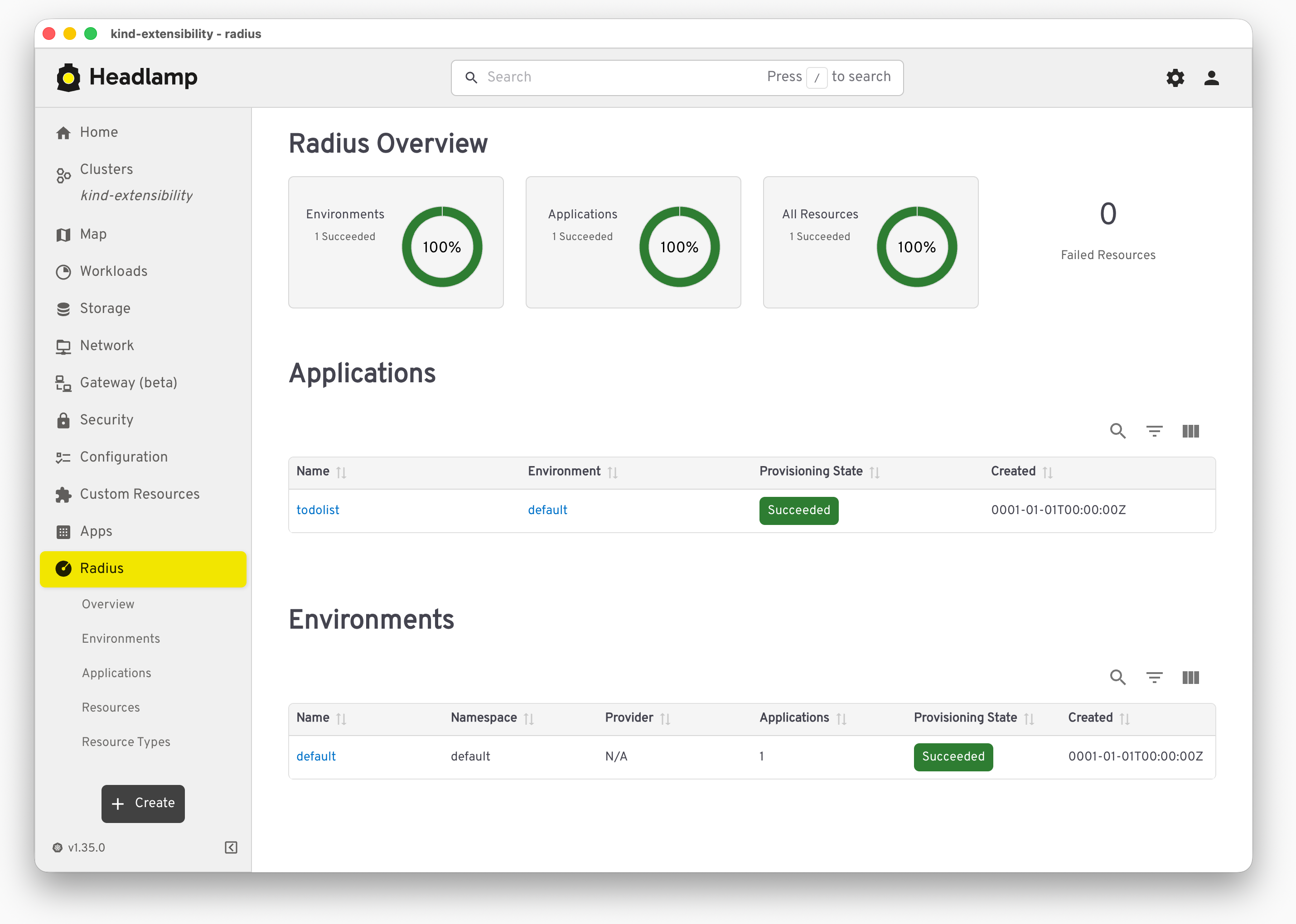Sort Environments table by Provider
This screenshot has height=924, width=1296.
(x=665, y=719)
